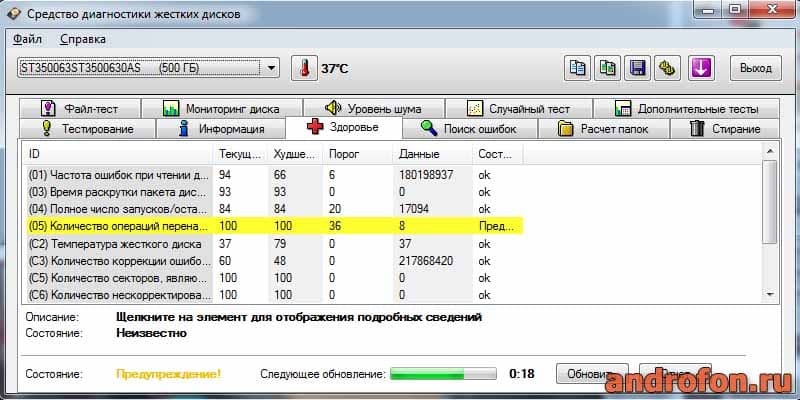The image size is (800, 400).
Task: Select row (C3) Количество коррекции ошибок
Action: click(x=273, y=261)
